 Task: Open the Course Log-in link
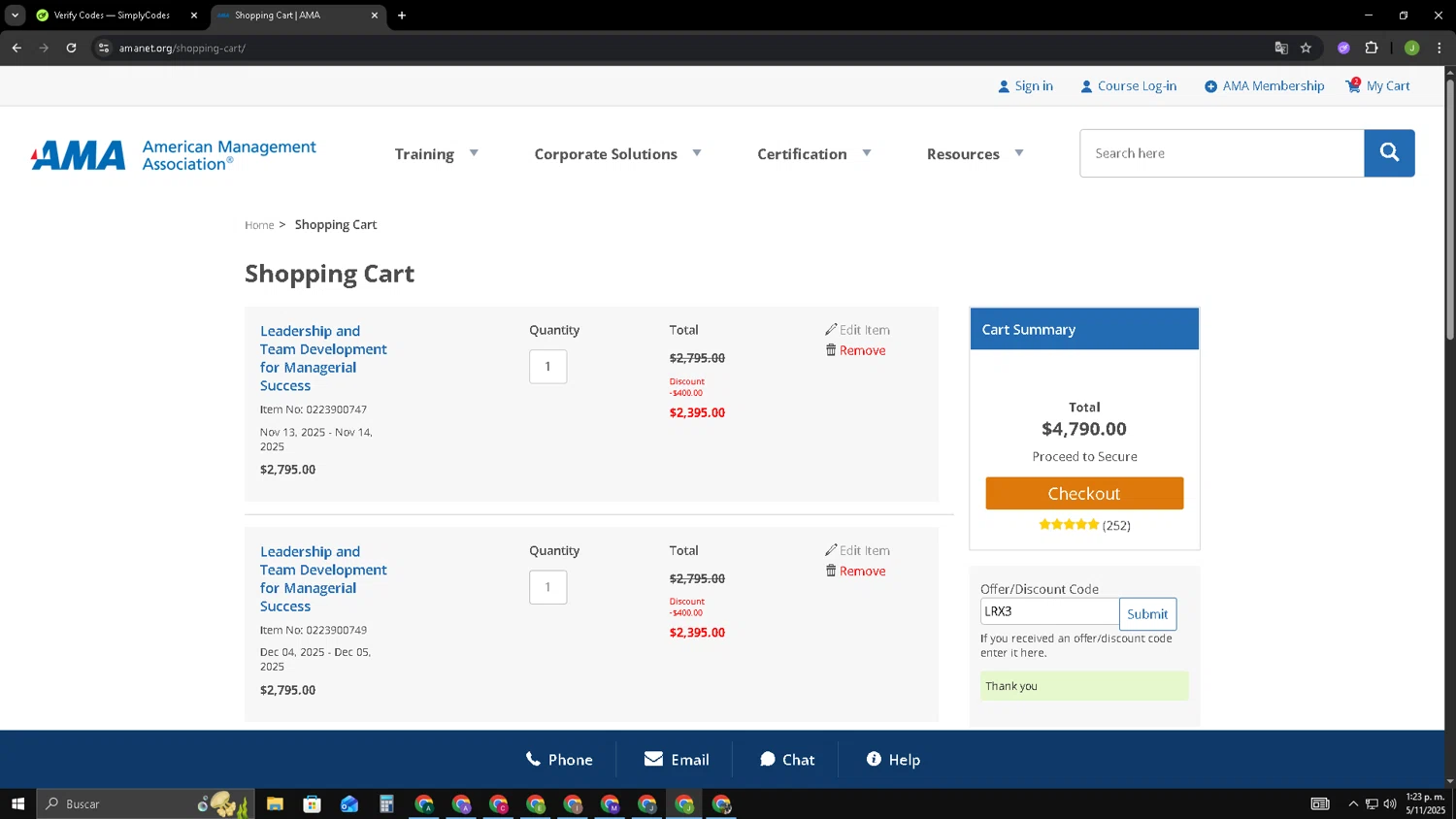click(x=1128, y=85)
